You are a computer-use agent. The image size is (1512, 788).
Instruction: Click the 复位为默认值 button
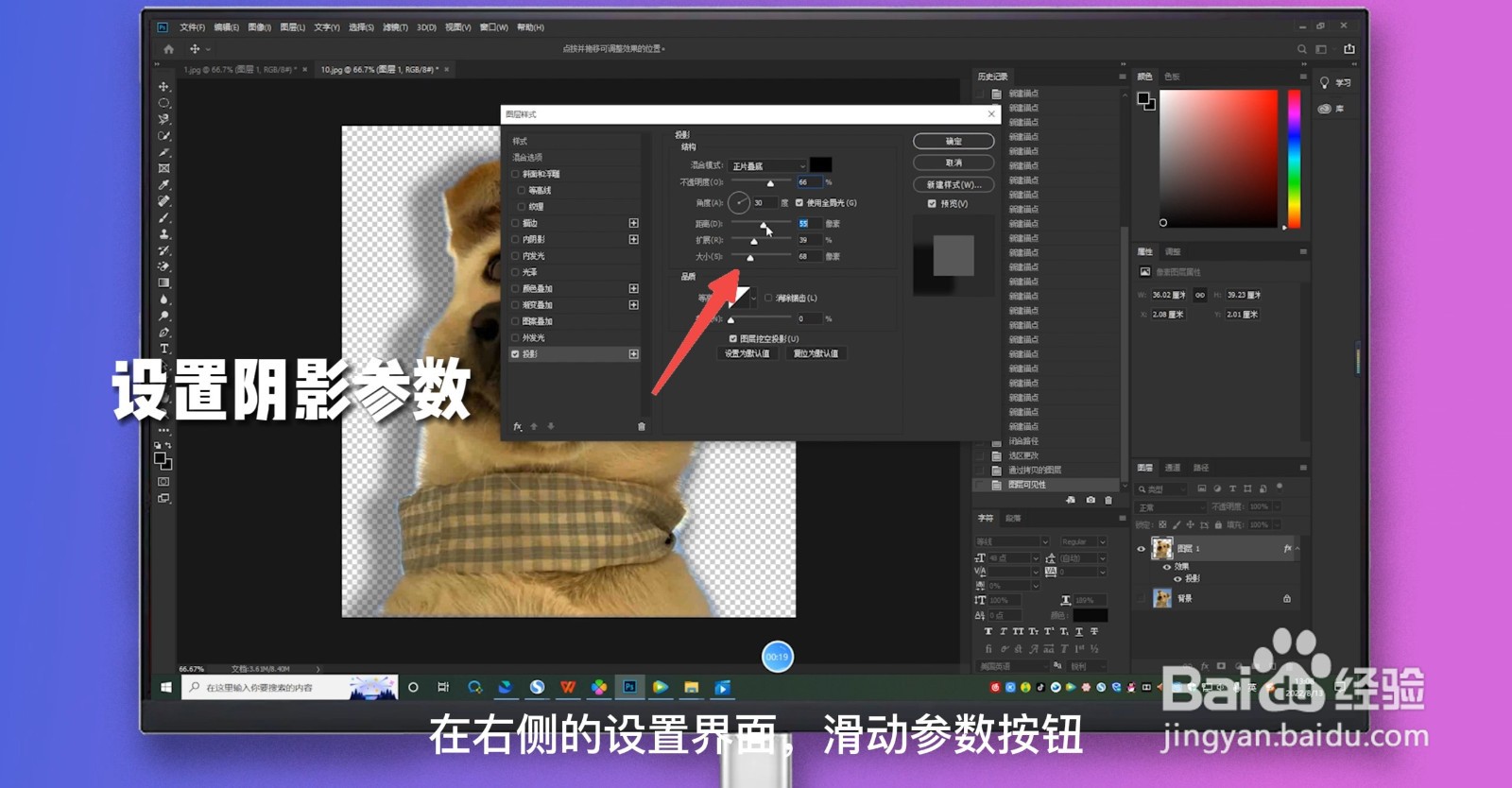816,353
